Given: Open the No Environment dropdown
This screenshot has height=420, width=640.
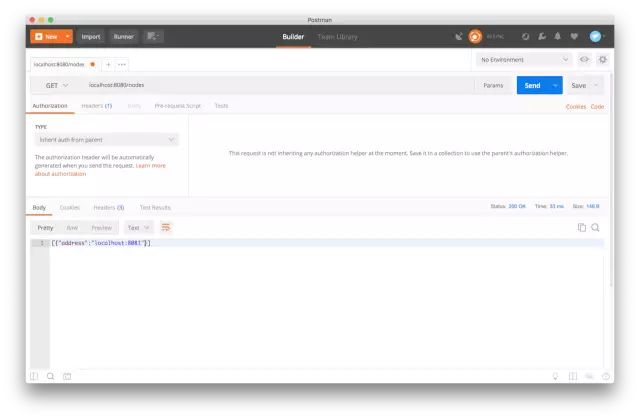Looking at the screenshot, I should 524,60.
